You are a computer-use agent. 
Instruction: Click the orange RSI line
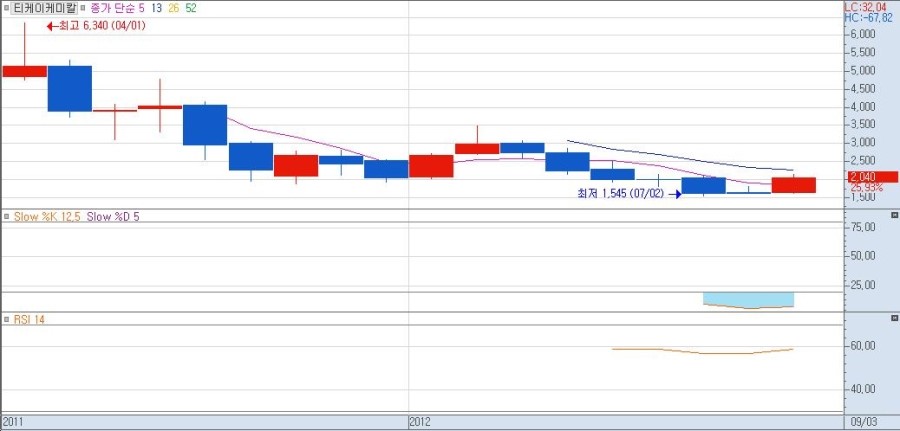click(703, 351)
